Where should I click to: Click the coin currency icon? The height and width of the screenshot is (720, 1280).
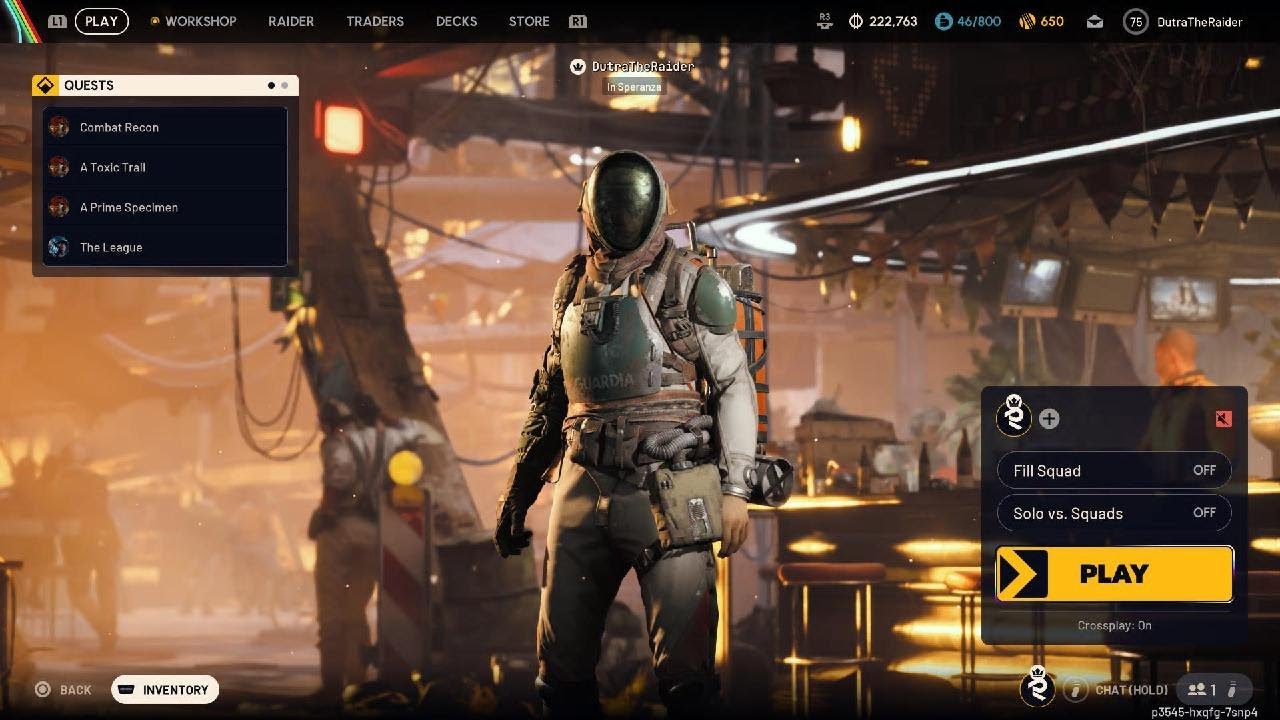click(x=856, y=21)
